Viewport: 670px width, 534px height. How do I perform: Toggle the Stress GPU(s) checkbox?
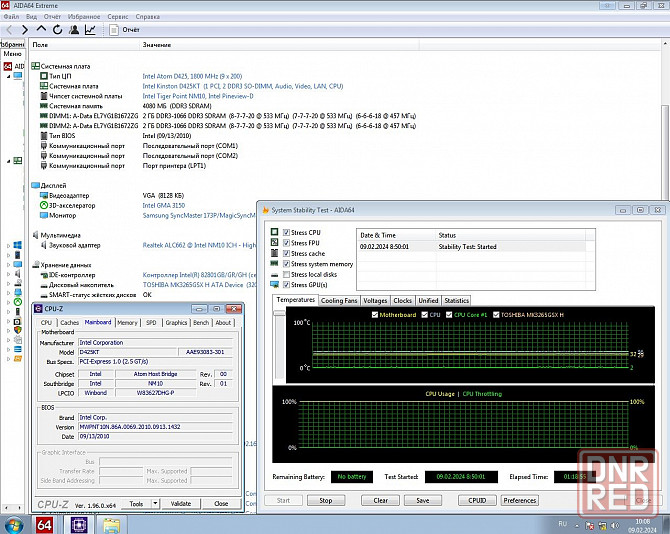click(288, 285)
